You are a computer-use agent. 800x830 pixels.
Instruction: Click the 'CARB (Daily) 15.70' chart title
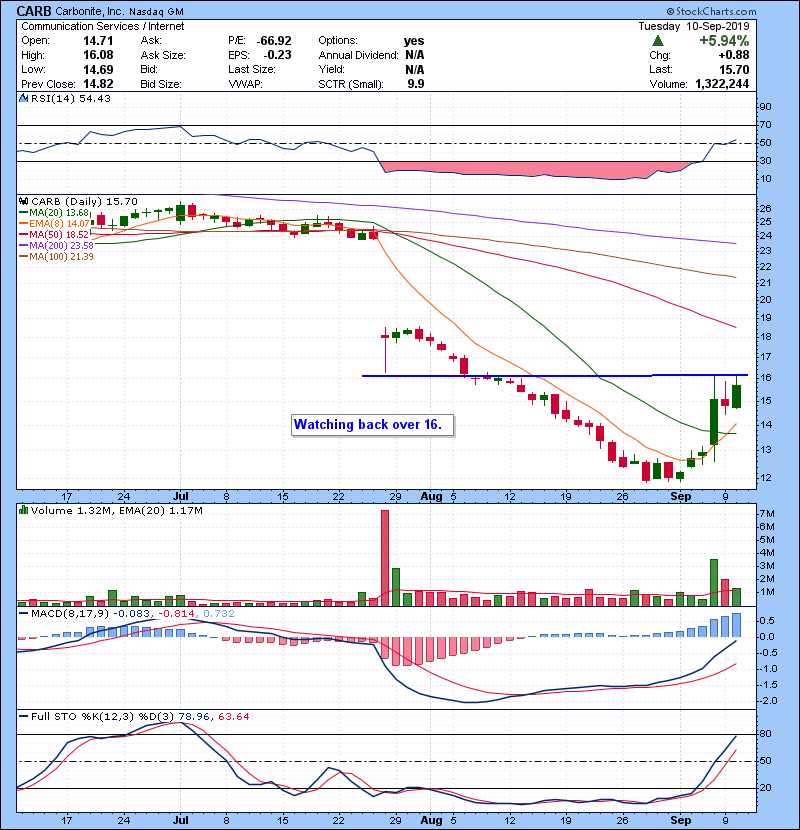pyautogui.click(x=84, y=202)
